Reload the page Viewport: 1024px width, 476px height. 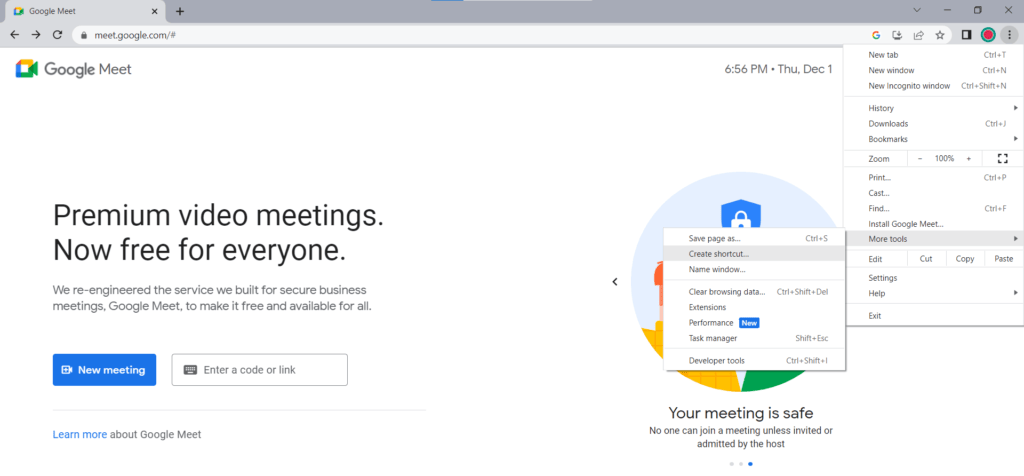(x=58, y=34)
